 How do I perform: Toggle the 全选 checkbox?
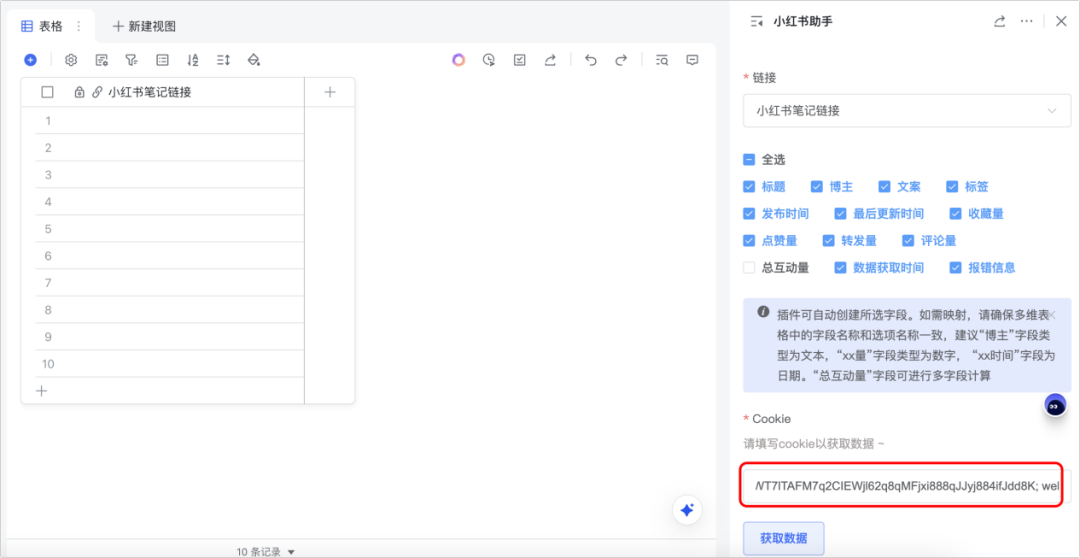[749, 160]
